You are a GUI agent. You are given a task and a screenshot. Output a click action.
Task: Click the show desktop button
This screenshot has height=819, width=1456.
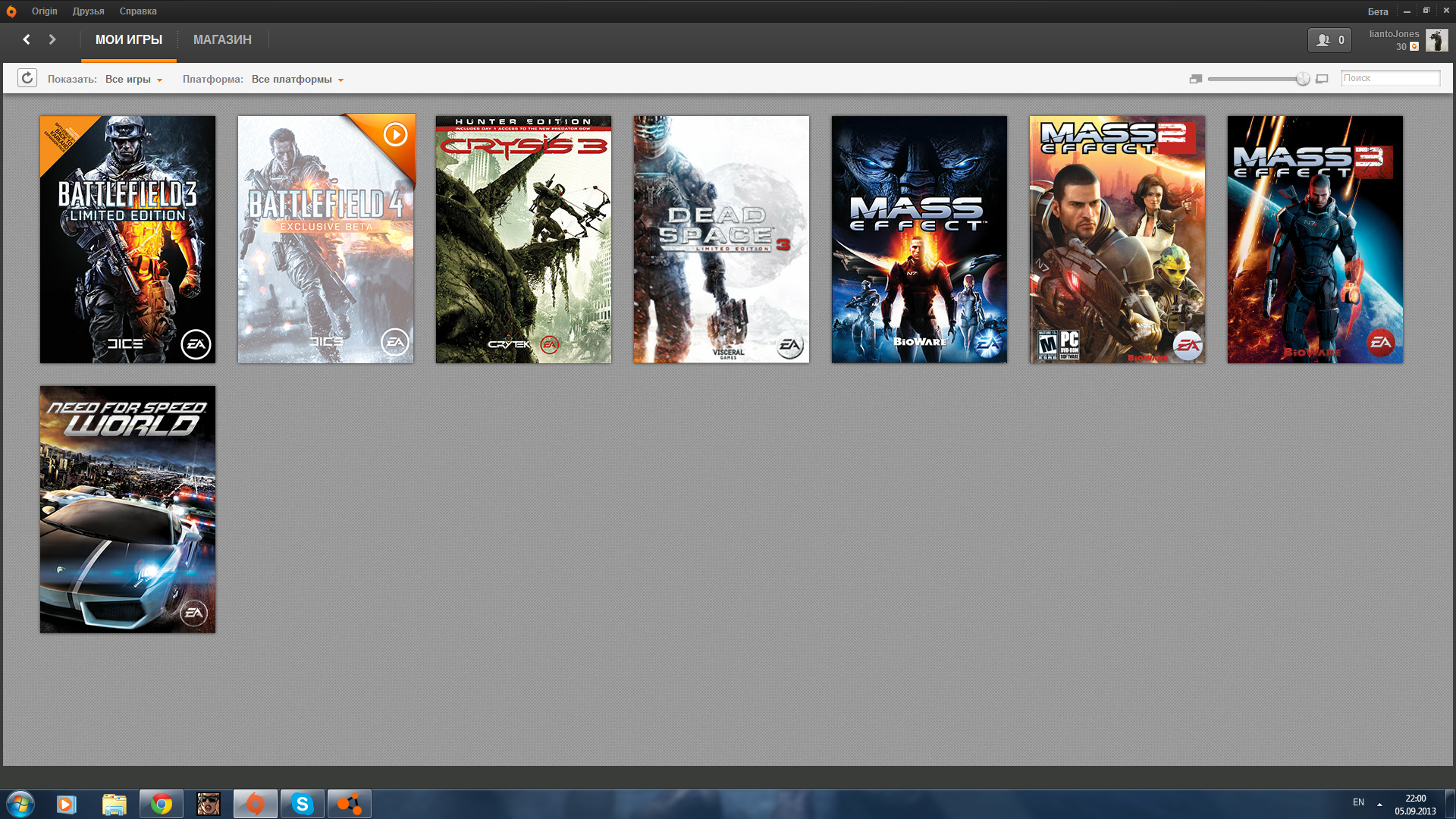1451,804
